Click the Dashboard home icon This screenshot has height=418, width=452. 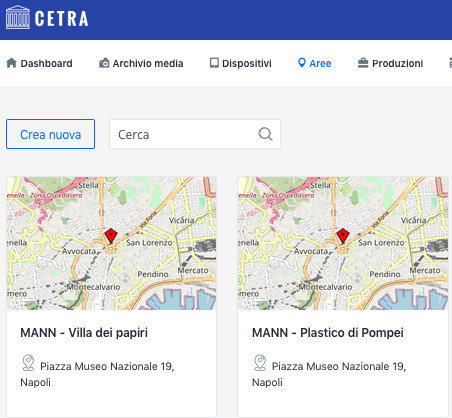point(11,63)
